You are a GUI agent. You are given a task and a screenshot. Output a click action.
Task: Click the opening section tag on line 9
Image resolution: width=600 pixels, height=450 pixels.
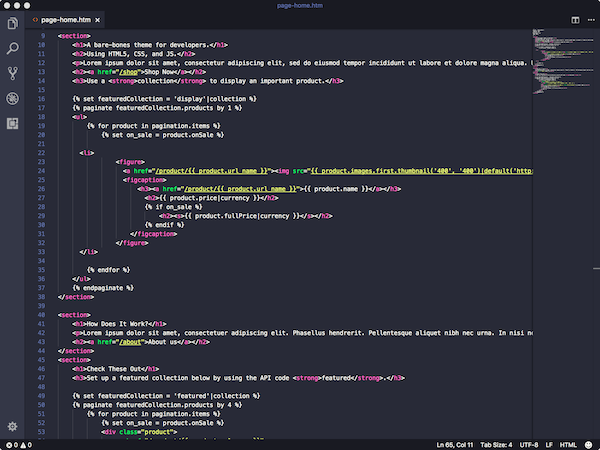tap(74, 36)
